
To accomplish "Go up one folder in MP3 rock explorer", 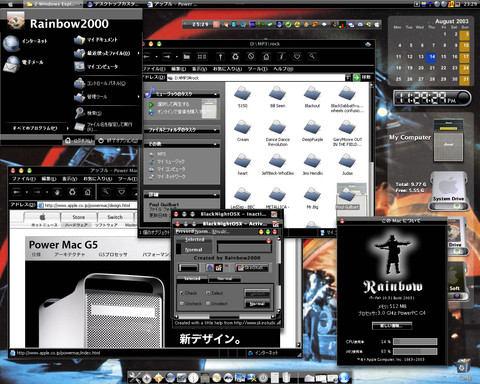I will pos(220,57).
